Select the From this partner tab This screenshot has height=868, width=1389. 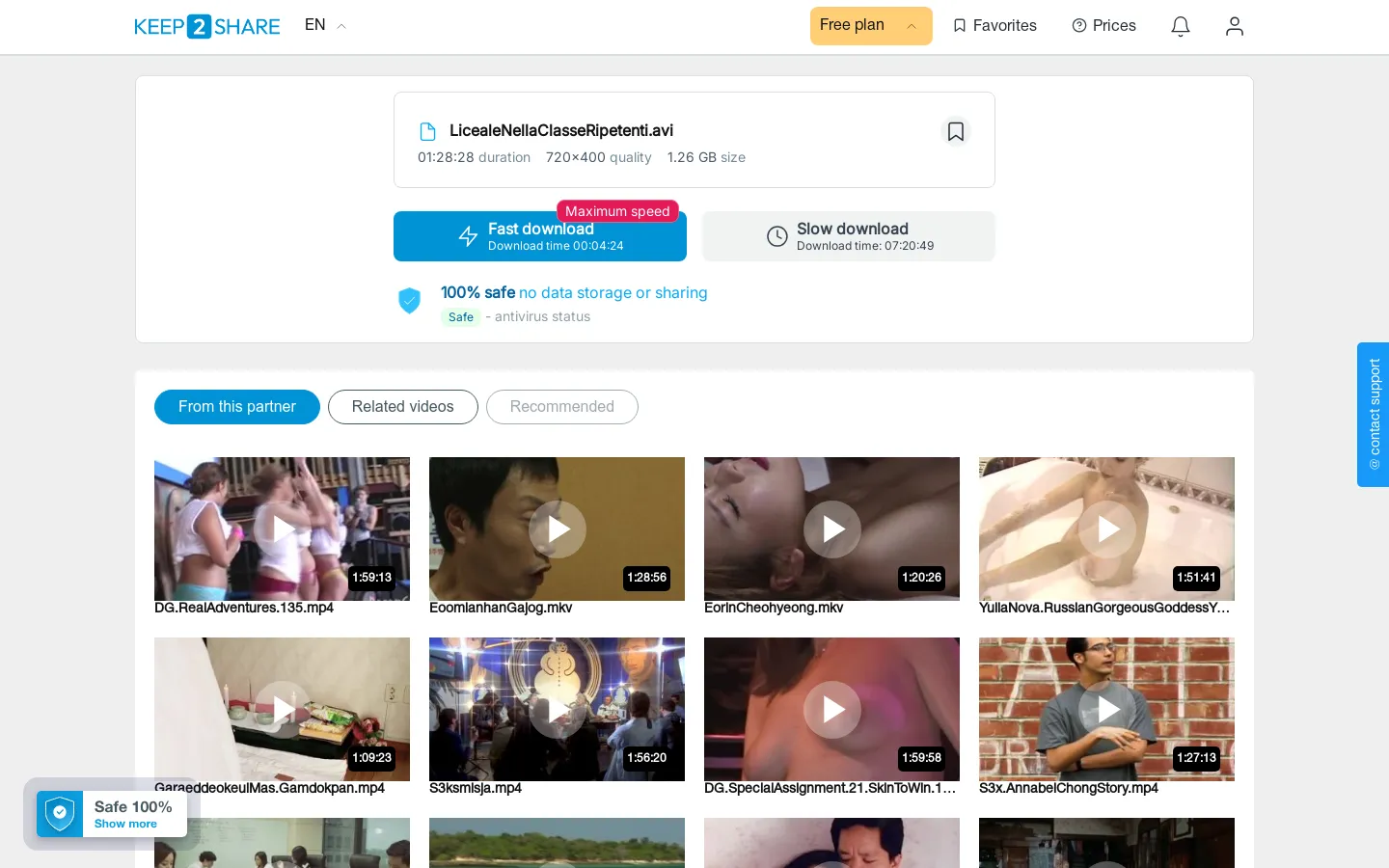point(237,407)
